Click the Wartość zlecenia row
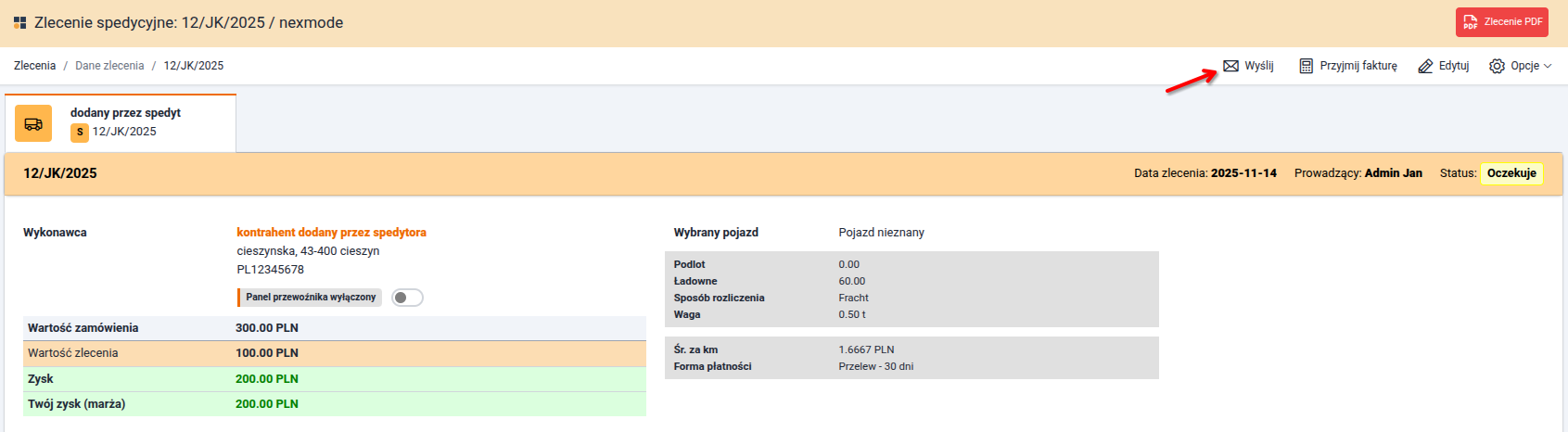Image resolution: width=1568 pixels, height=432 pixels. (x=334, y=353)
